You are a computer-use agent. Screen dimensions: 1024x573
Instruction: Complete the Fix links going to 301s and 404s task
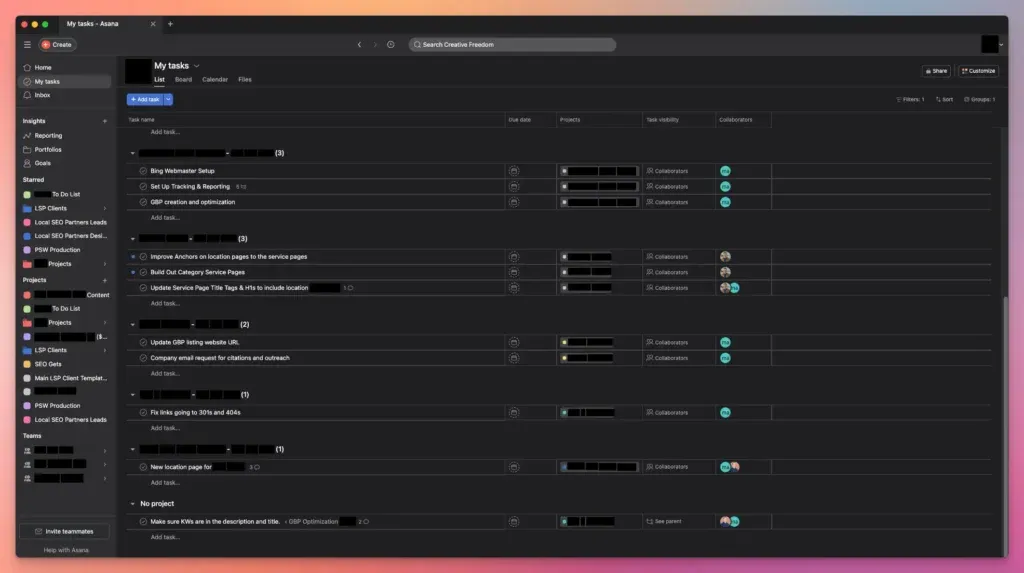click(x=143, y=412)
